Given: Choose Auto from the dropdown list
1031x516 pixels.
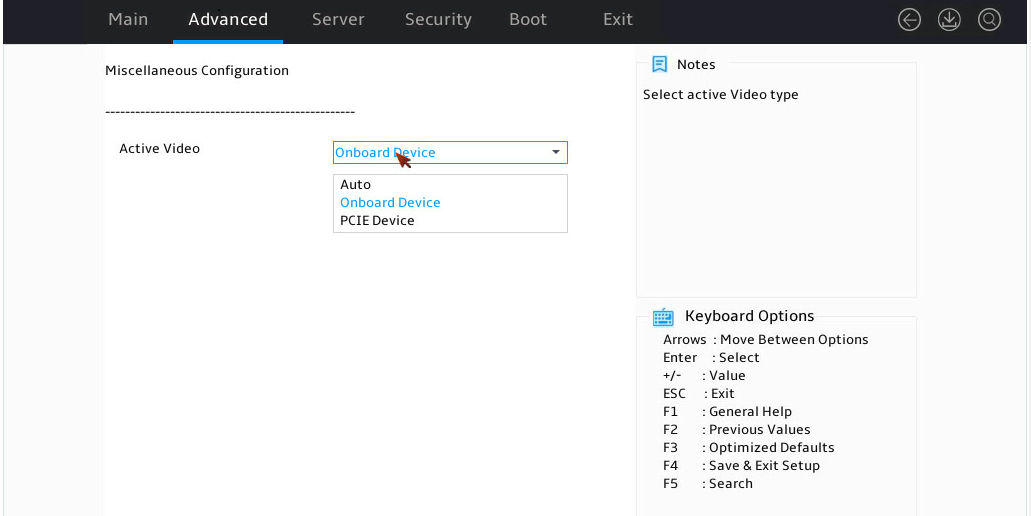Looking at the screenshot, I should pyautogui.click(x=356, y=185).
